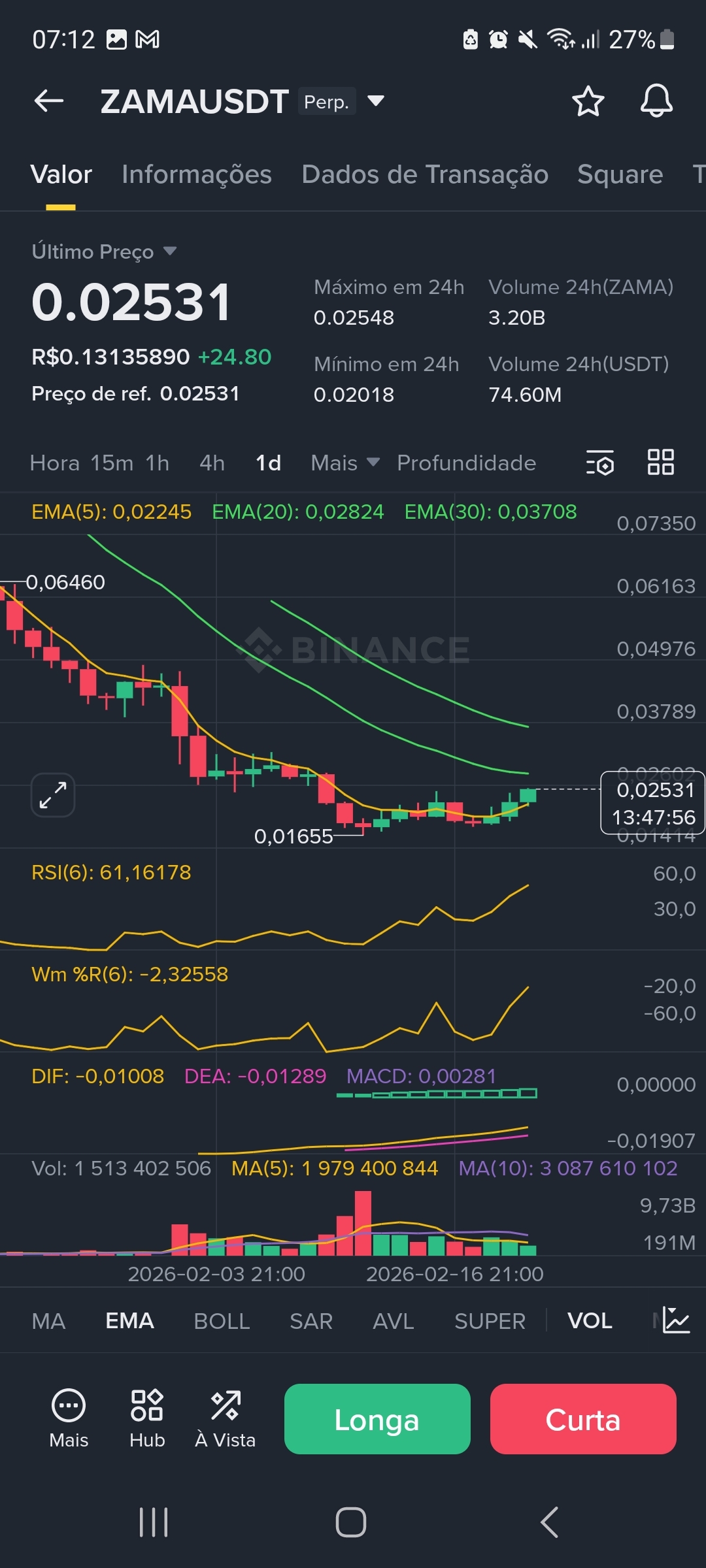Screen dimensions: 706x1568
Task: Toggle the SUPER indicator
Action: click(x=490, y=1321)
